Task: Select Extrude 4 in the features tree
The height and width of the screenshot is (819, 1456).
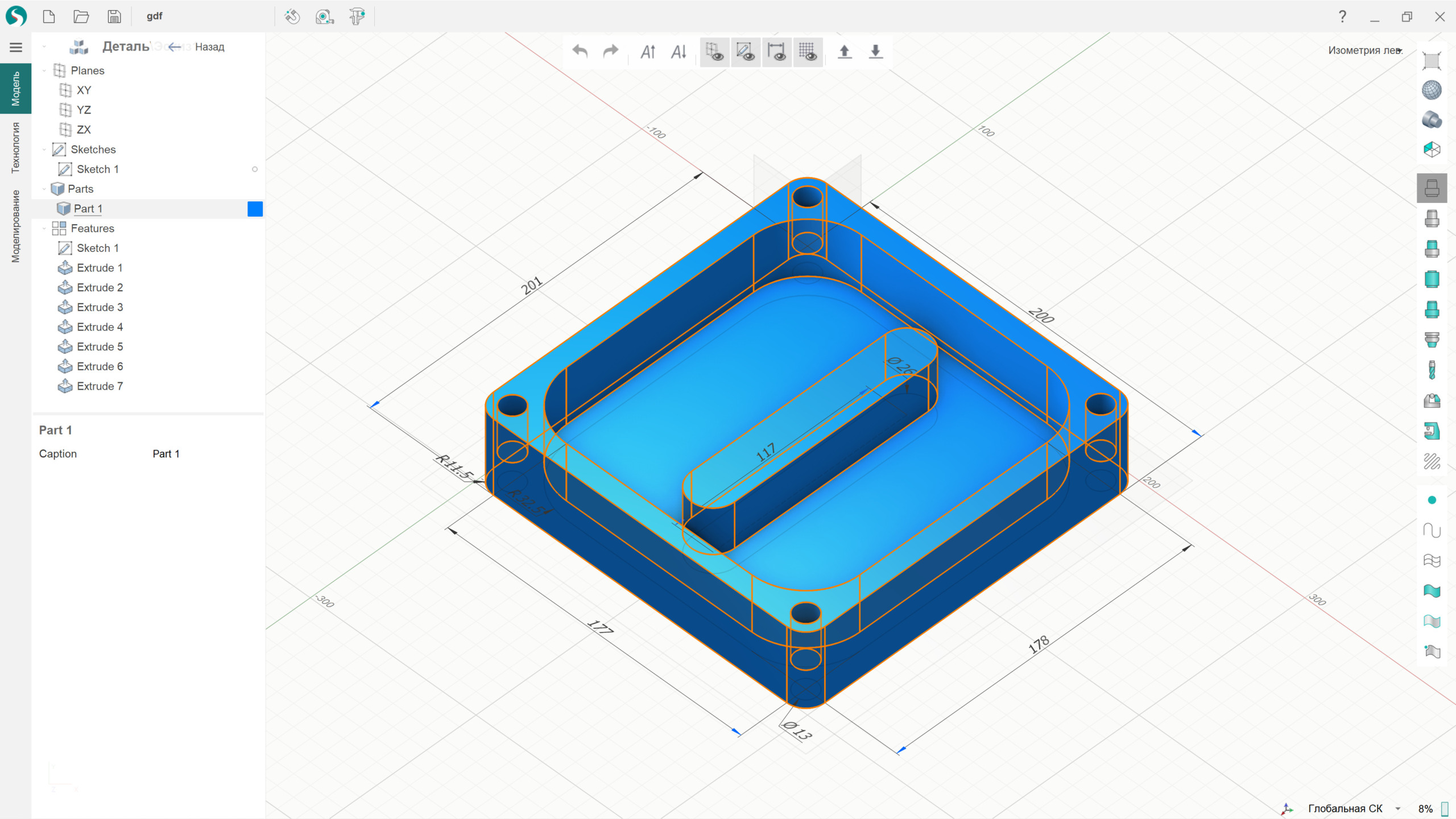Action: point(100,327)
